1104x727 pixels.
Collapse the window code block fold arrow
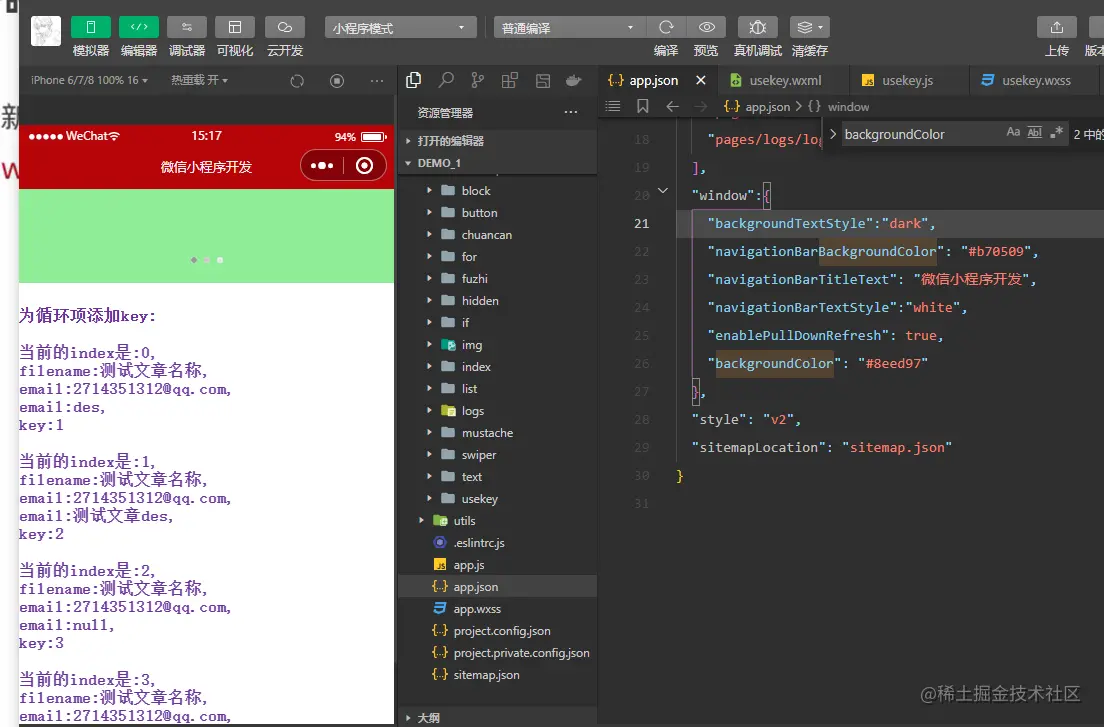[663, 191]
